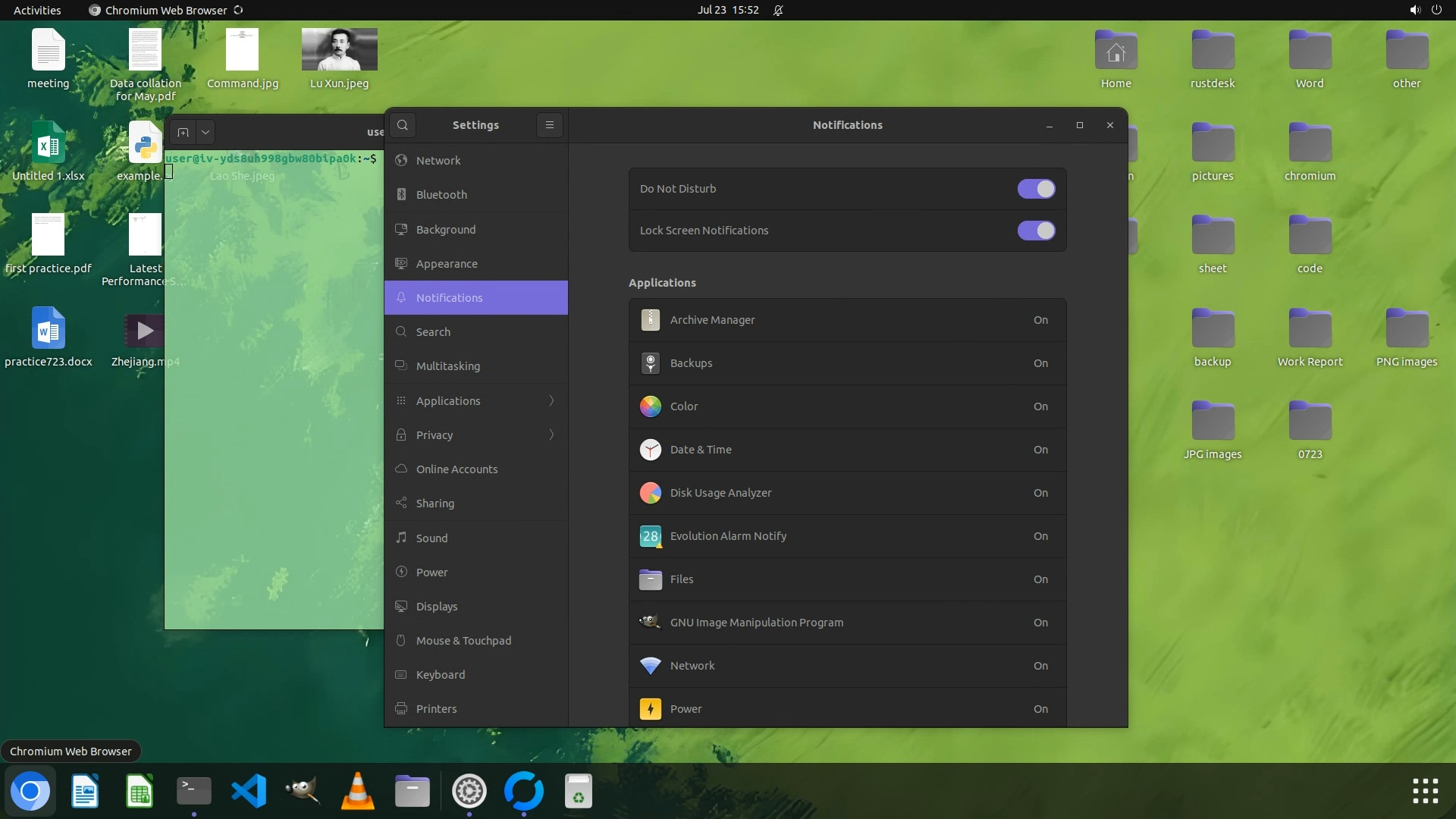The image size is (1456, 819).
Task: Click the GNU Image Manipulation Program icon
Action: click(x=650, y=623)
